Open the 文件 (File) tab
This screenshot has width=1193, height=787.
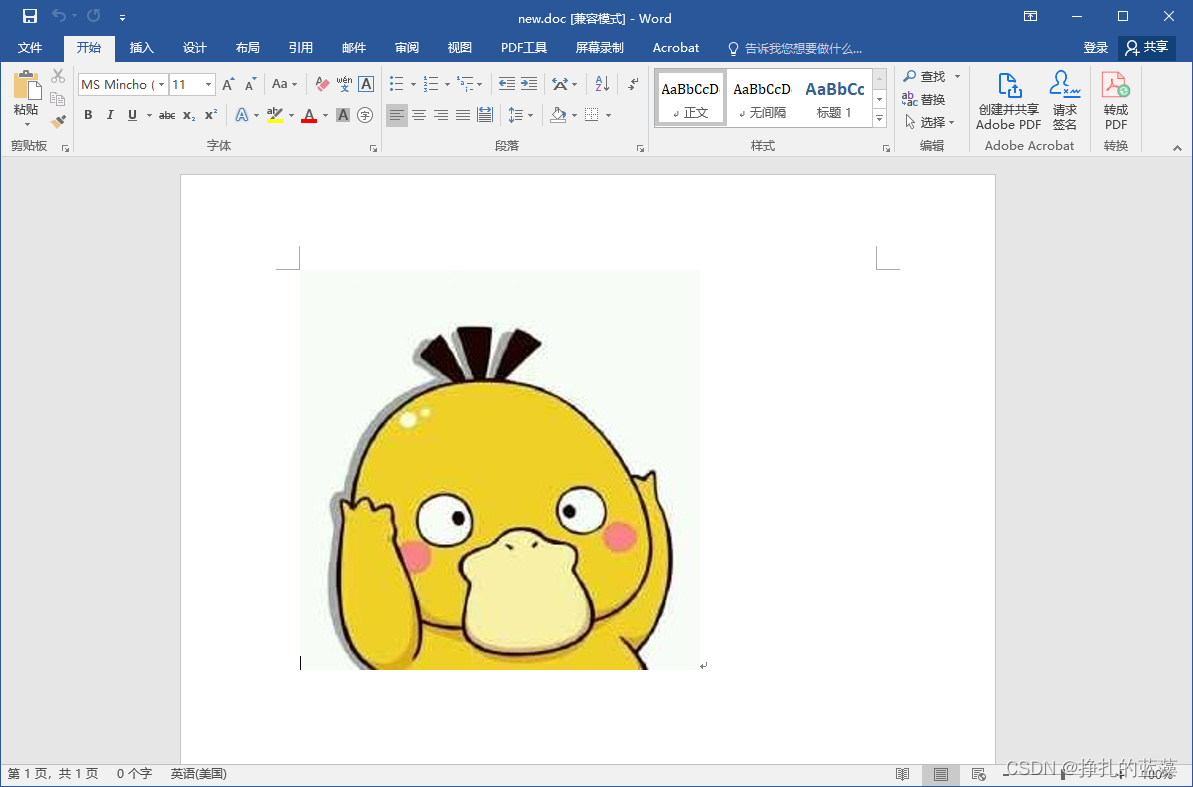(x=30, y=48)
